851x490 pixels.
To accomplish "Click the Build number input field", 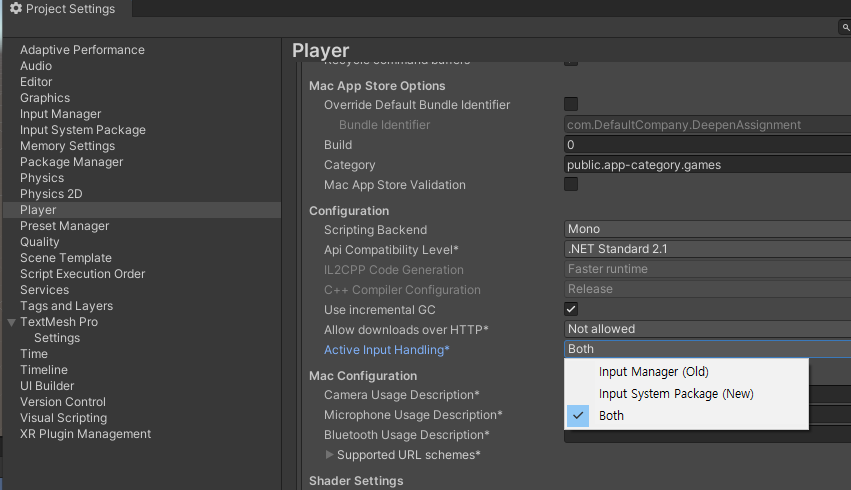I will tap(707, 145).
